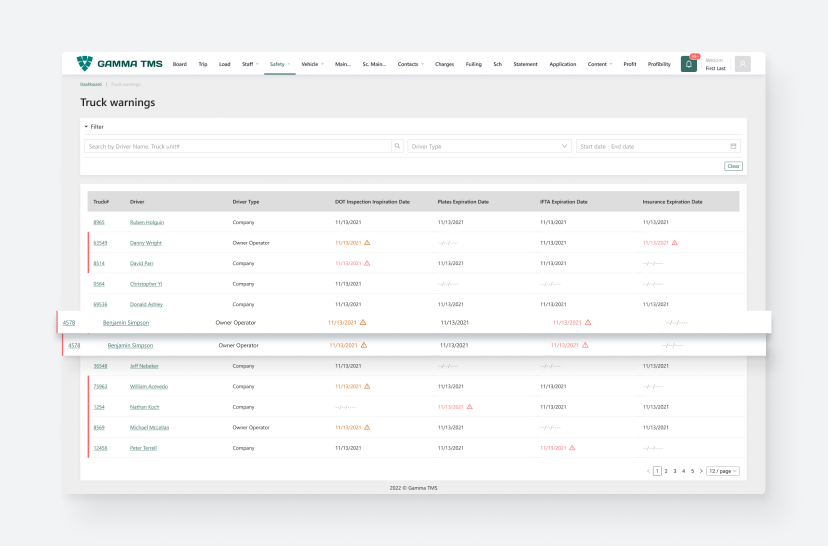Go to page 3 in pagination

(675, 470)
